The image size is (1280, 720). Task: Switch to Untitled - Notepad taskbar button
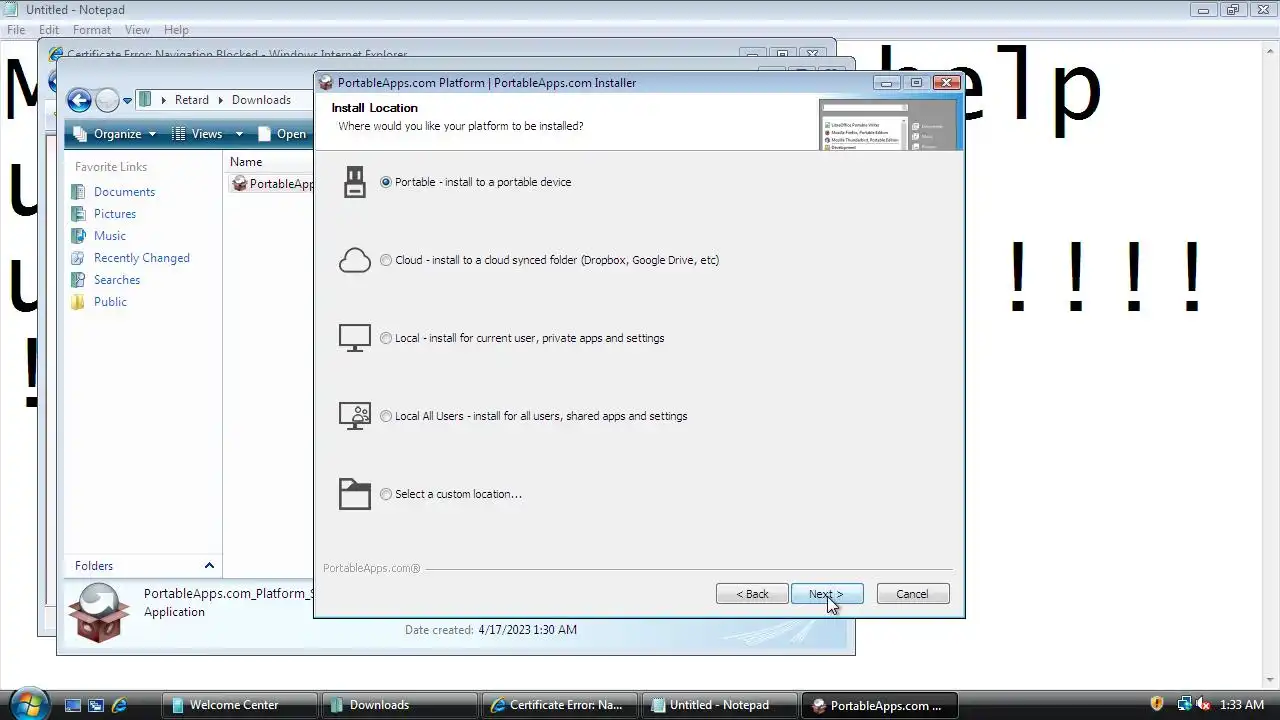click(x=720, y=705)
